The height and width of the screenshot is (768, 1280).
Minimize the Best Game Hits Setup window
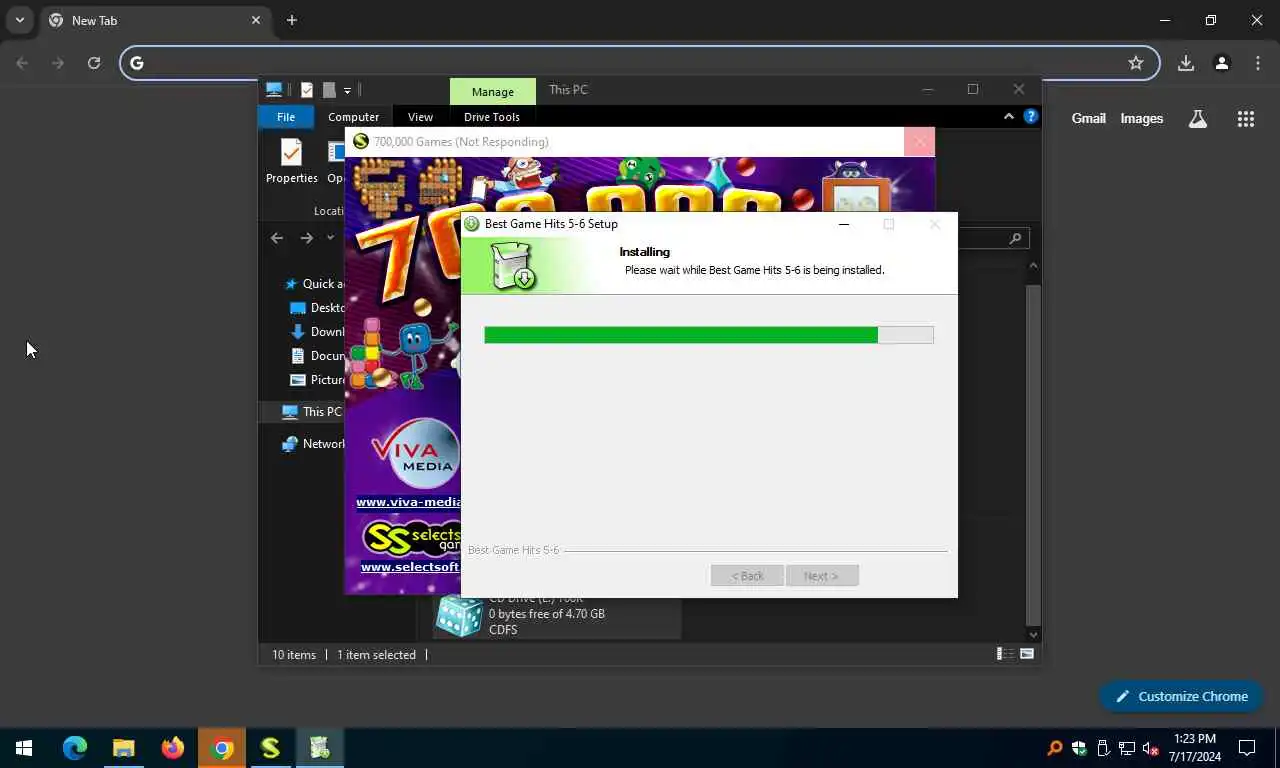tap(844, 224)
